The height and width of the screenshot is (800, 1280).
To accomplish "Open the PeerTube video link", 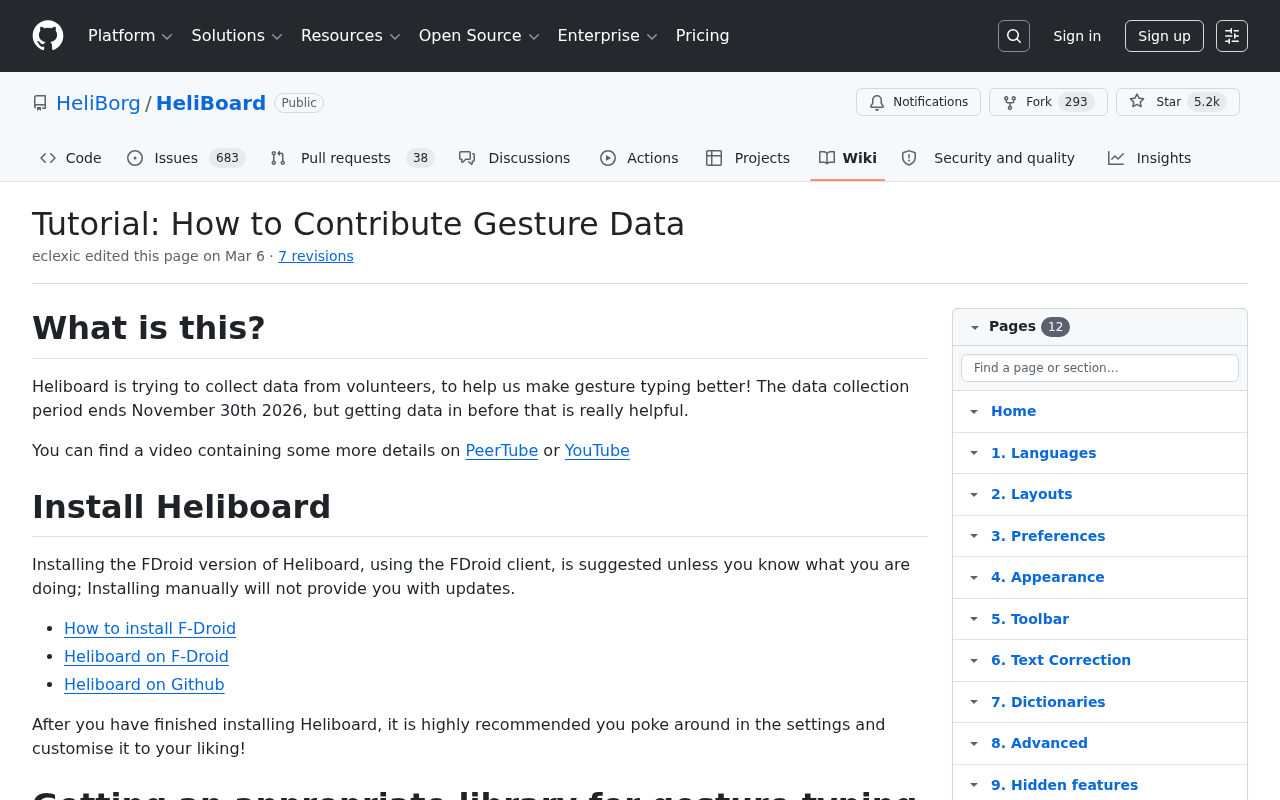I will (x=502, y=451).
